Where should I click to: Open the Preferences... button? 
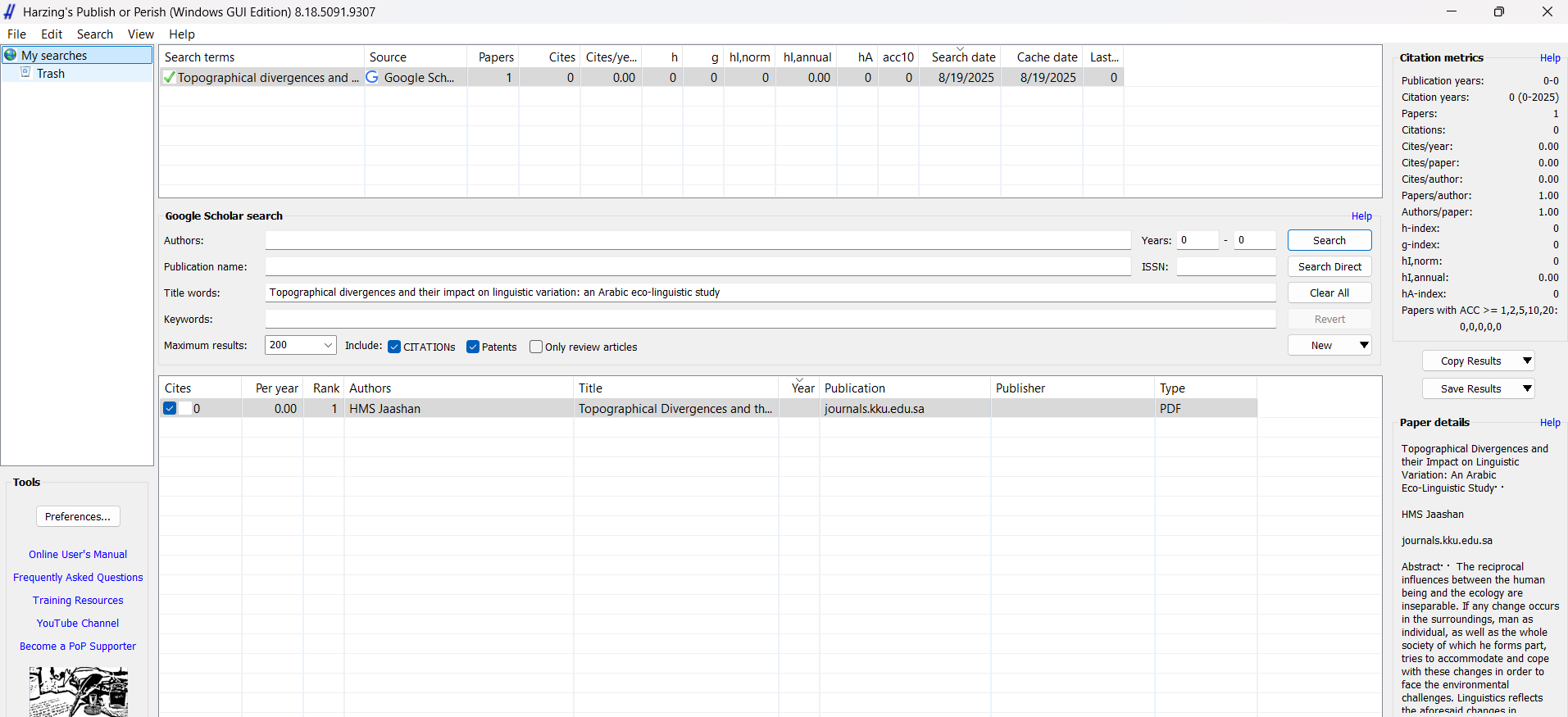click(78, 516)
